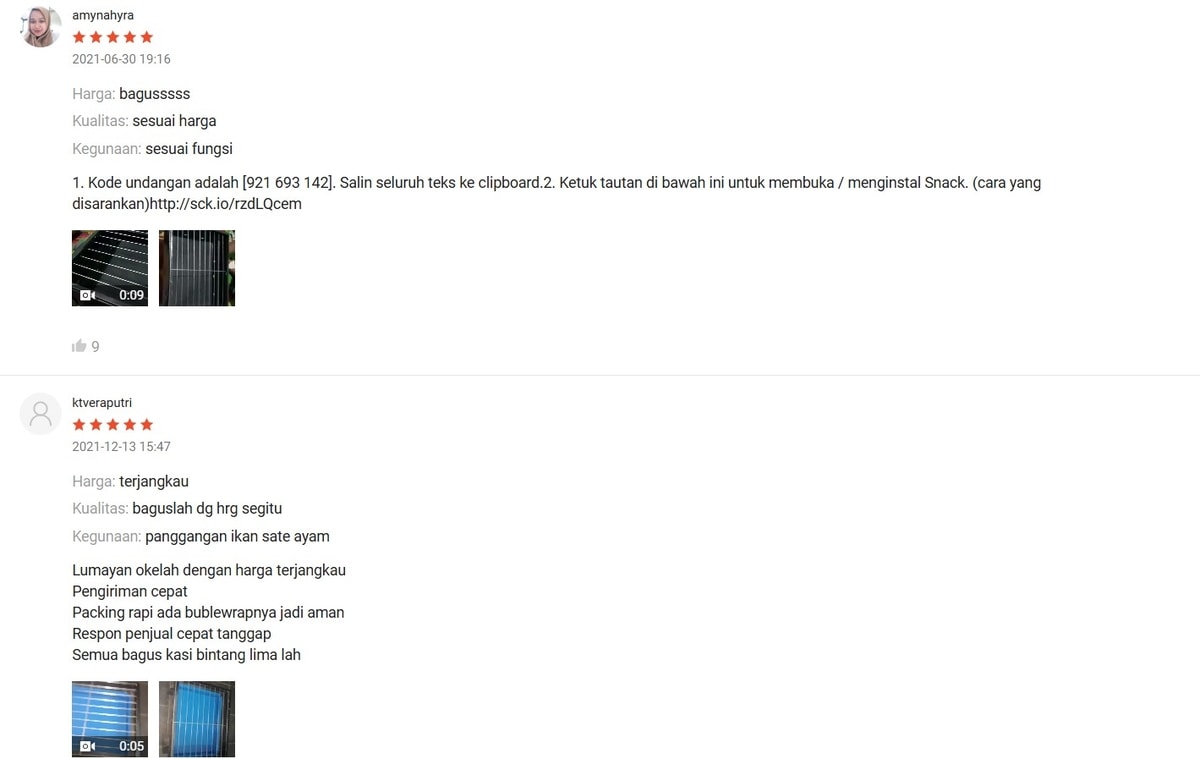Click ktveraputri's default avatar icon
The height and width of the screenshot is (759, 1200).
click(x=41, y=413)
